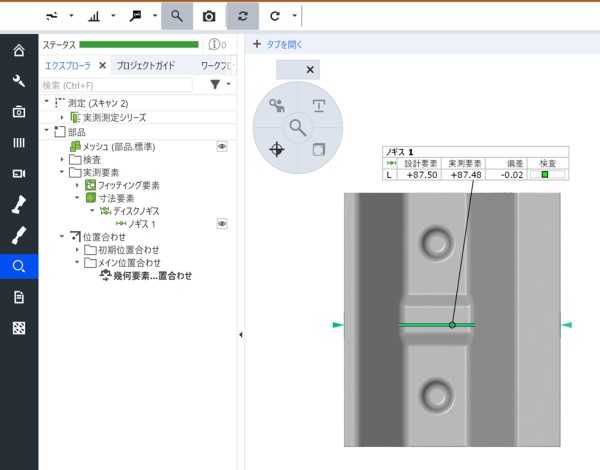Image resolution: width=600 pixels, height=470 pixels.
Task: Click the camera snapshot toolbar icon
Action: (x=208, y=16)
